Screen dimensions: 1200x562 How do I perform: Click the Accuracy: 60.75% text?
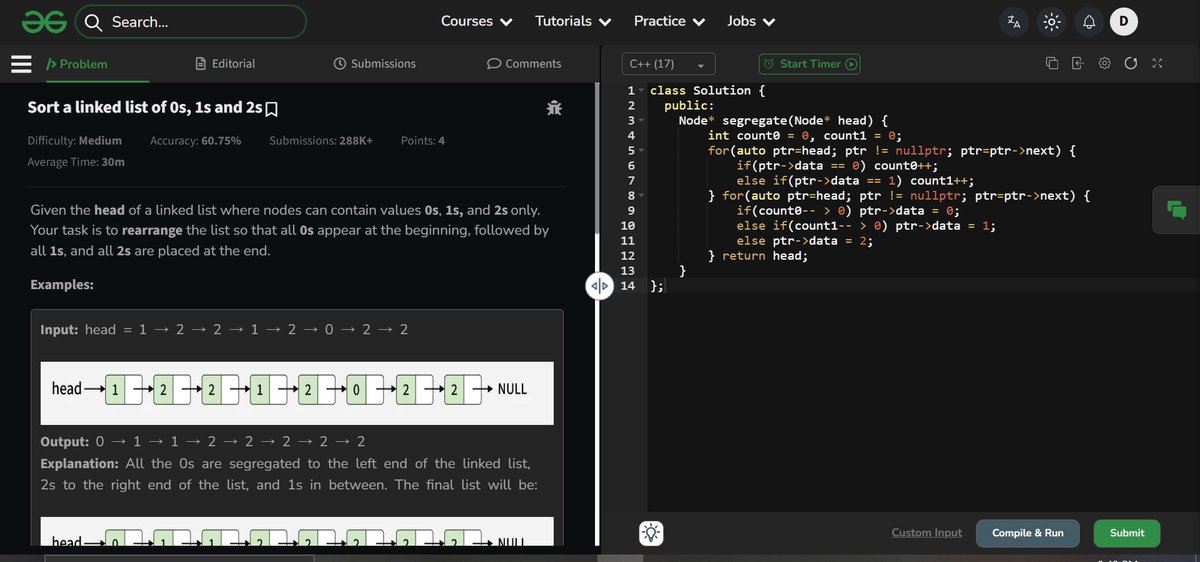[195, 141]
